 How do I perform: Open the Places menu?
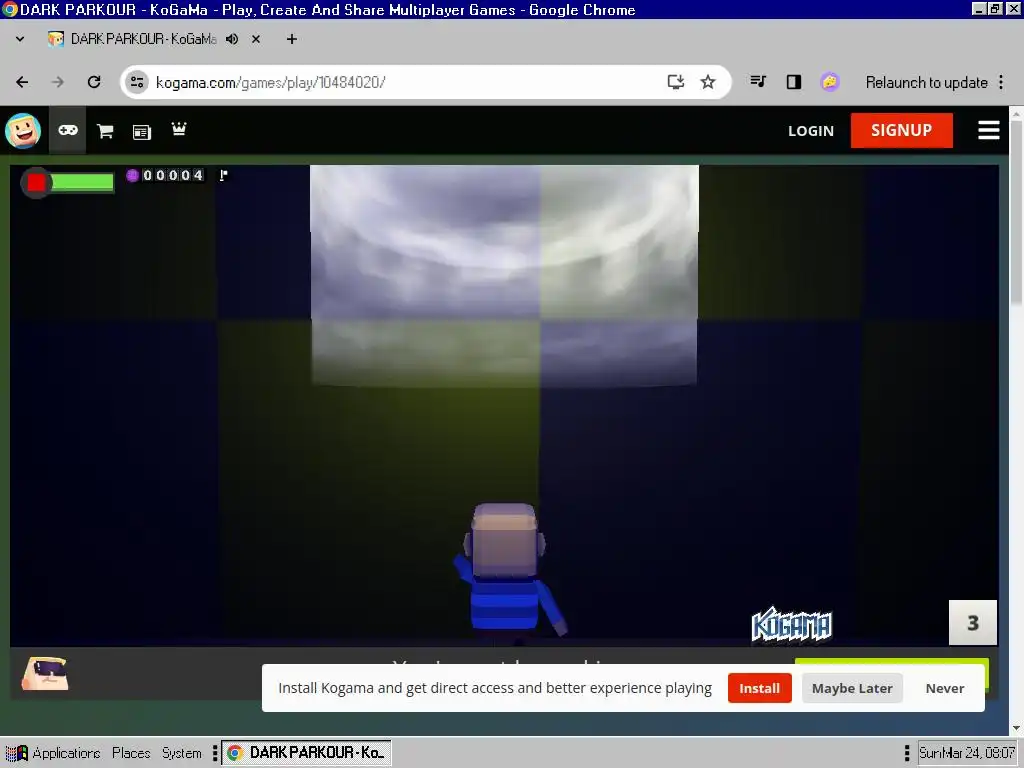tap(131, 753)
